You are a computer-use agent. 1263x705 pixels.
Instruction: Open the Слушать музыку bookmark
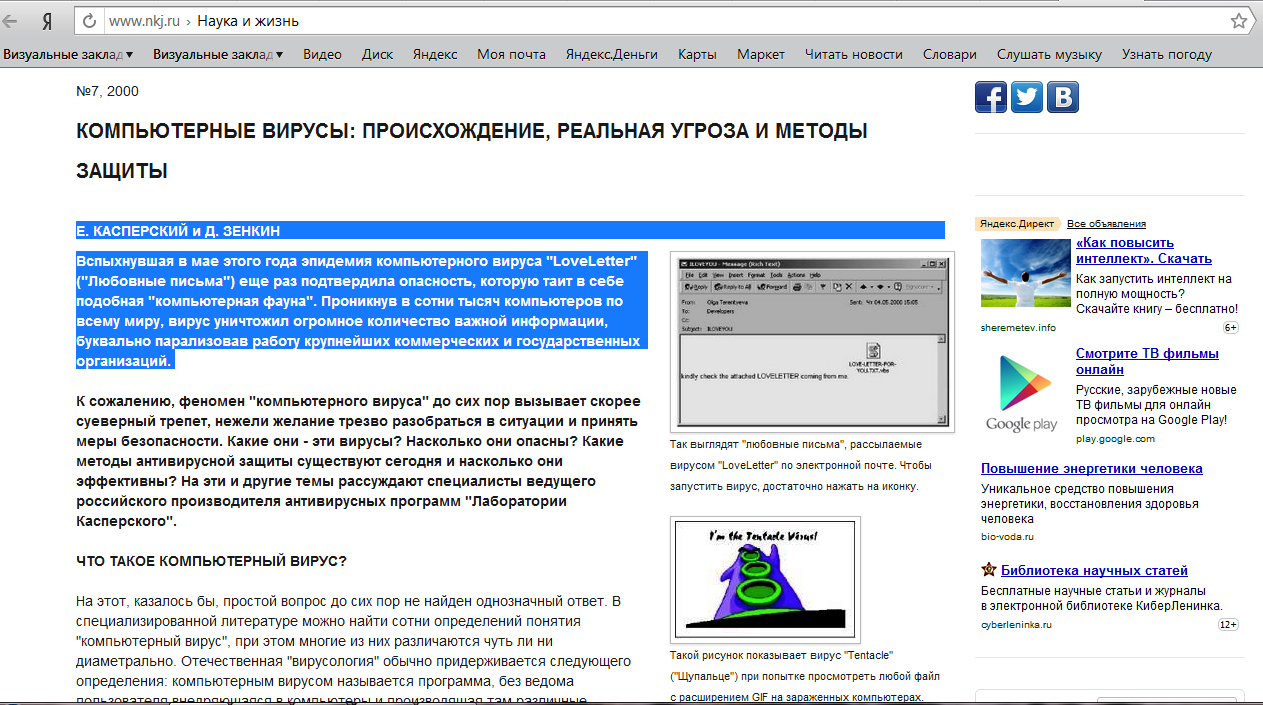[x=1049, y=55]
